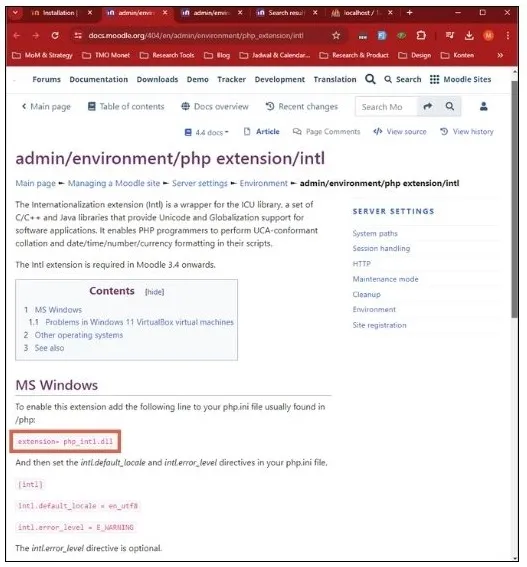
Task: Open the Chrome three-dot menu
Action: (508, 35)
